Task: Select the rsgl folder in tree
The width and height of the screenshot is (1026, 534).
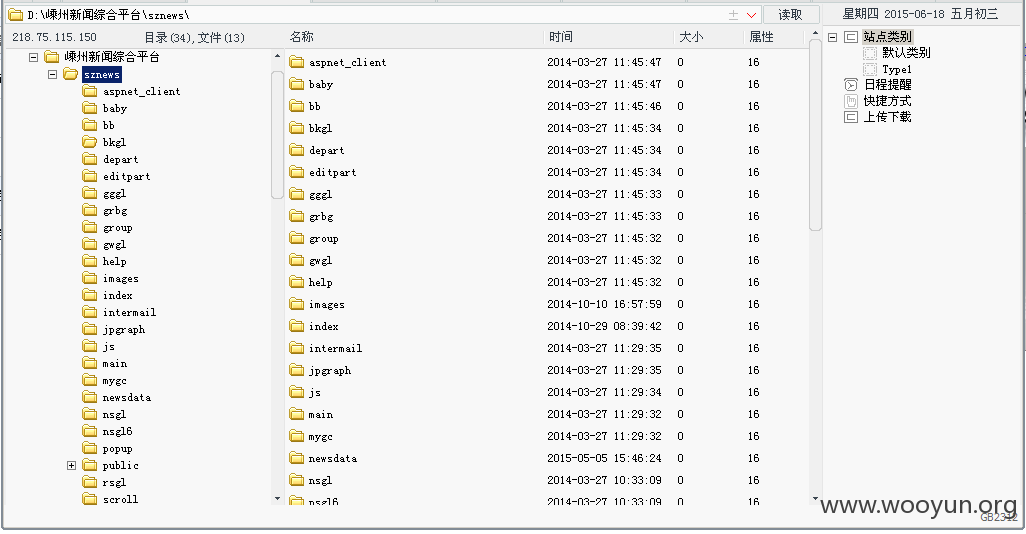Action: 115,483
